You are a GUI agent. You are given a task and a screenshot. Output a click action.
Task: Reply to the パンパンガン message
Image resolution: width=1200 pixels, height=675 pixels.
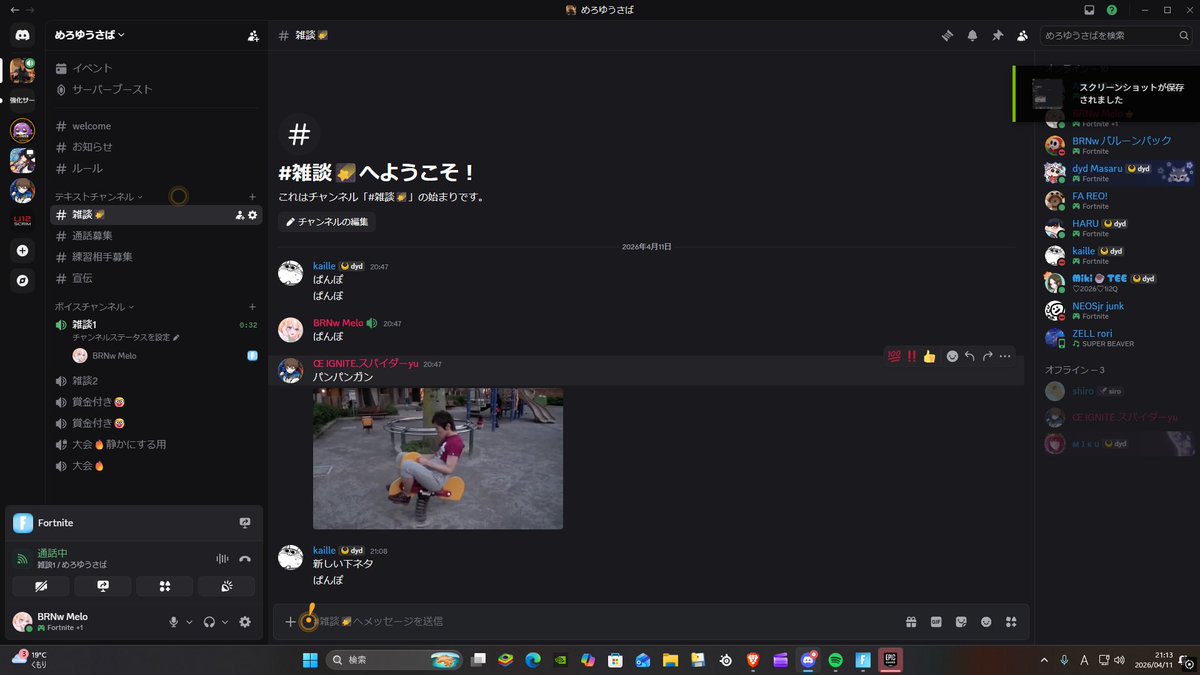[x=970, y=356]
